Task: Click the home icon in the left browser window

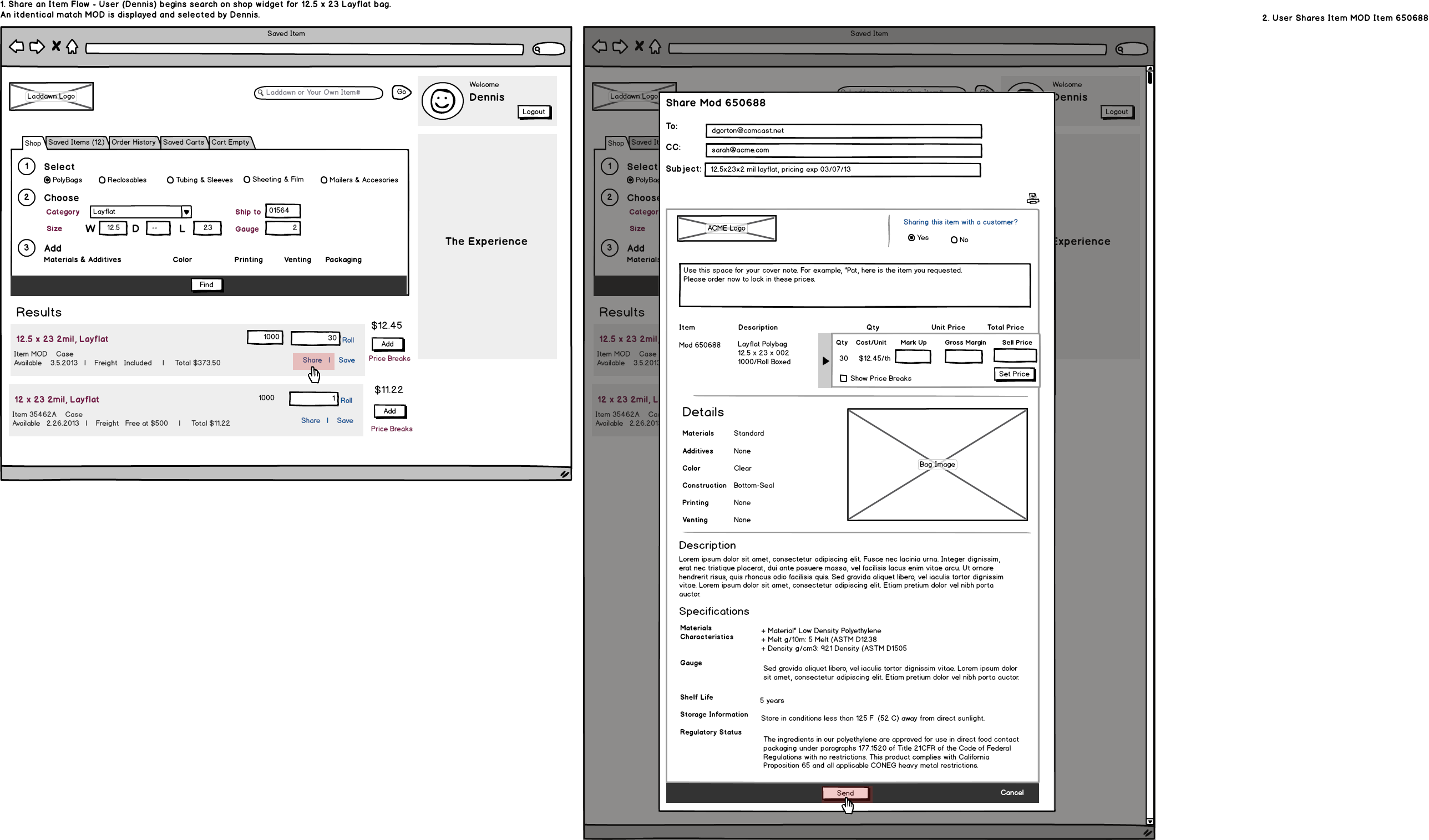Action: pyautogui.click(x=72, y=47)
